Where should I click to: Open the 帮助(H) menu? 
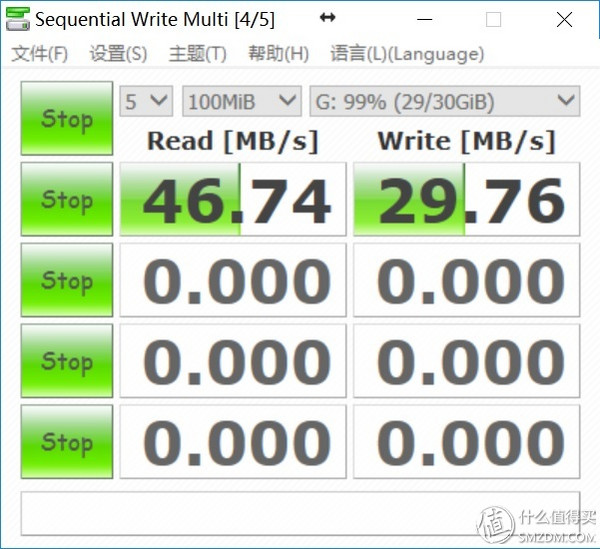[278, 54]
